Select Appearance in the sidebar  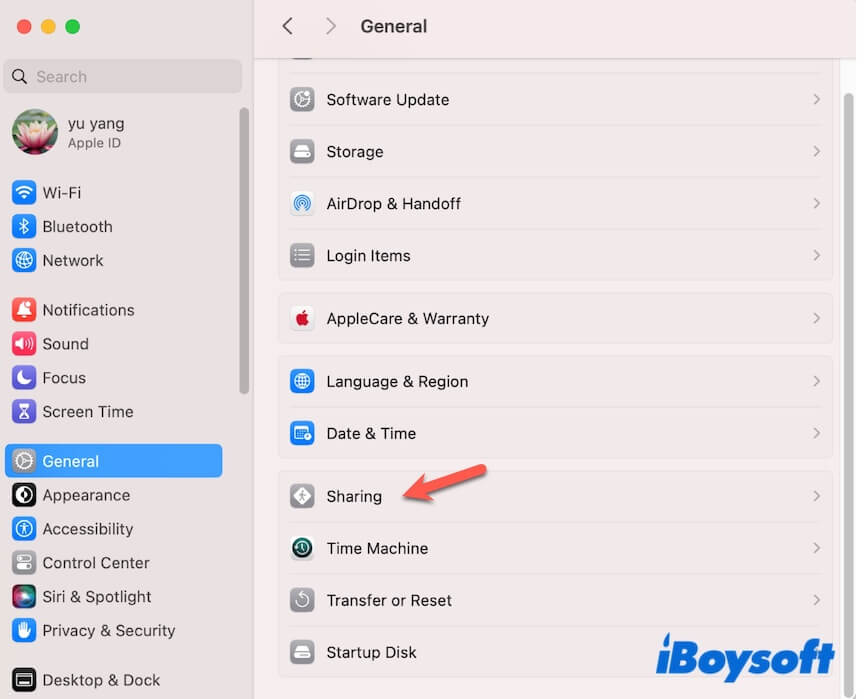(x=86, y=495)
